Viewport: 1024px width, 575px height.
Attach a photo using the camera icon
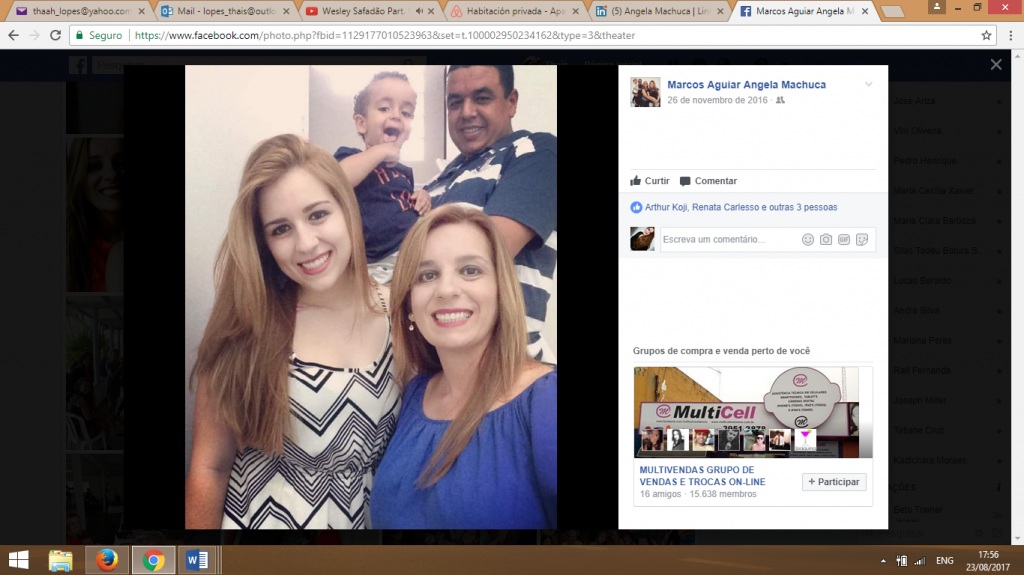[826, 240]
